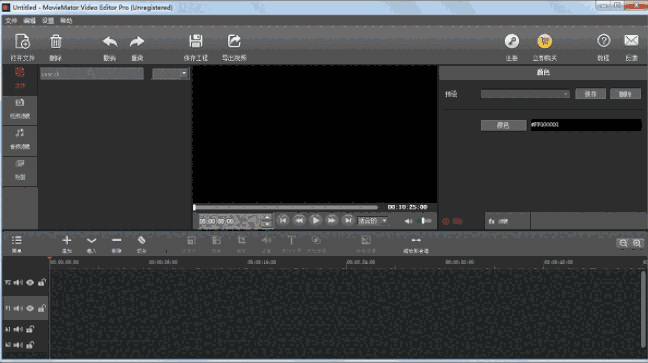Open the question mark Tutorial icon
This screenshot has width=648, height=363.
[x=603, y=41]
